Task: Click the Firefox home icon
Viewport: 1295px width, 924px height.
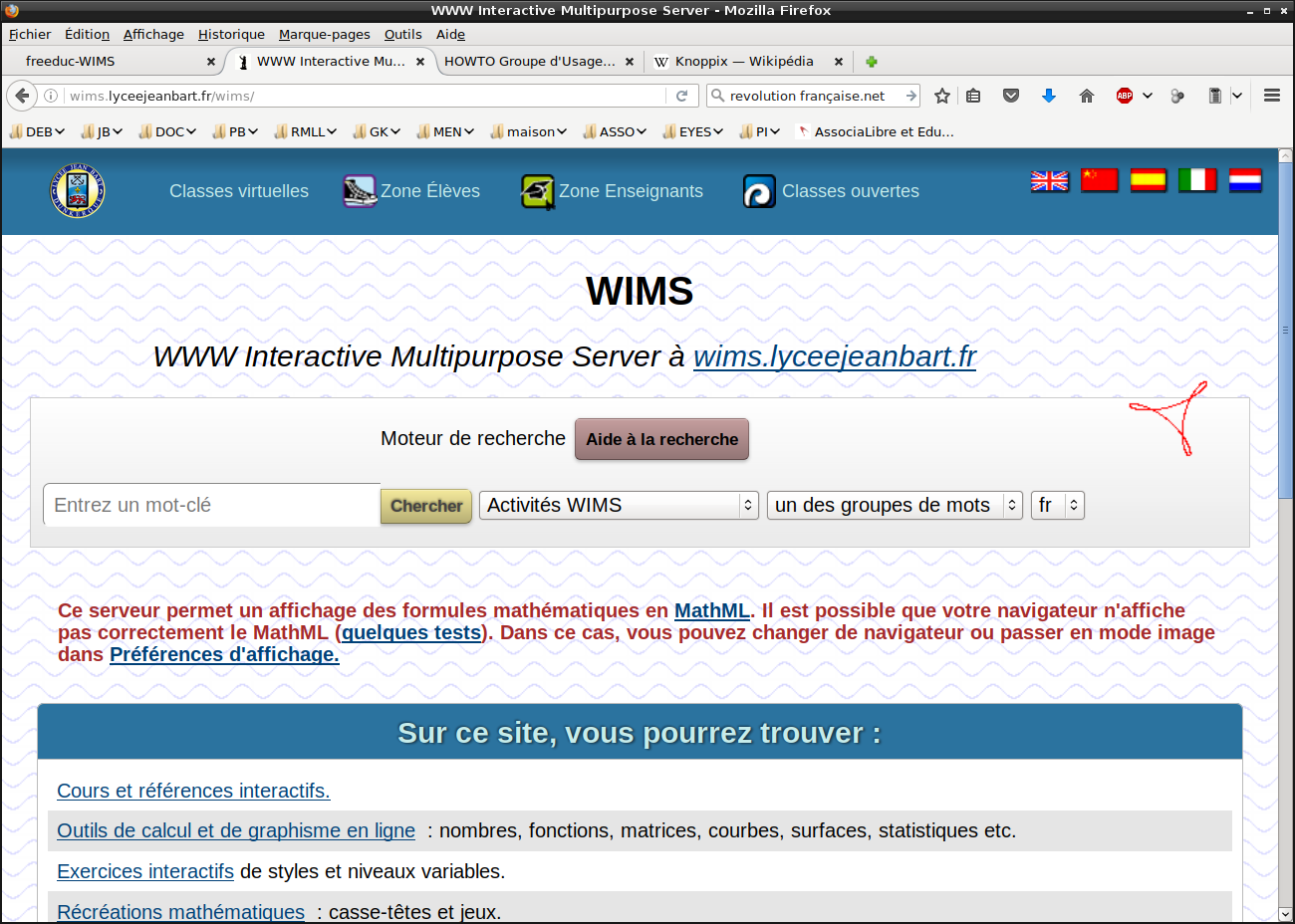Action: [1086, 96]
